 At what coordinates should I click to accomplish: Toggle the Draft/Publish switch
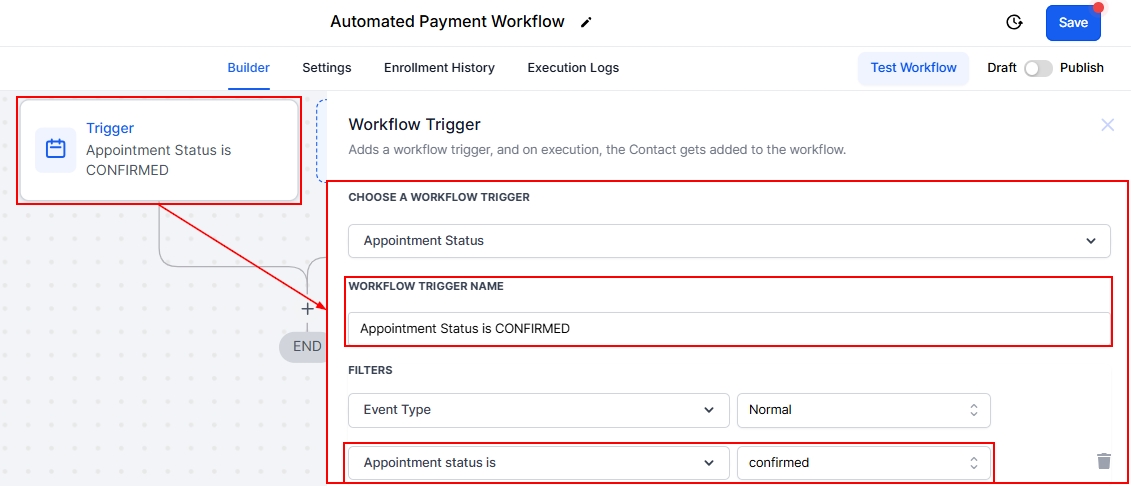pyautogui.click(x=1038, y=68)
